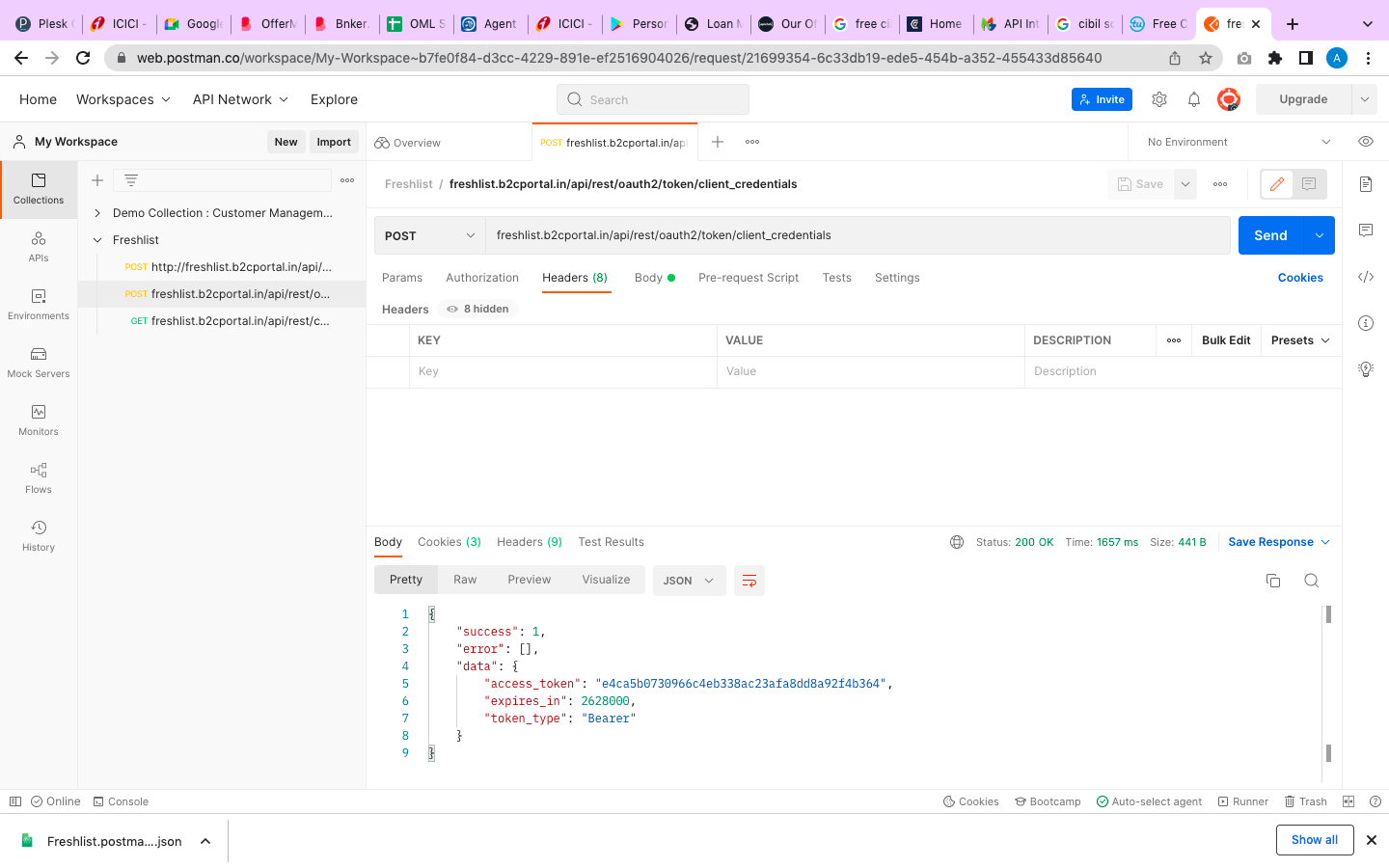The width and height of the screenshot is (1389, 868).
Task: Toggle line wrap in response
Action: [x=749, y=581]
